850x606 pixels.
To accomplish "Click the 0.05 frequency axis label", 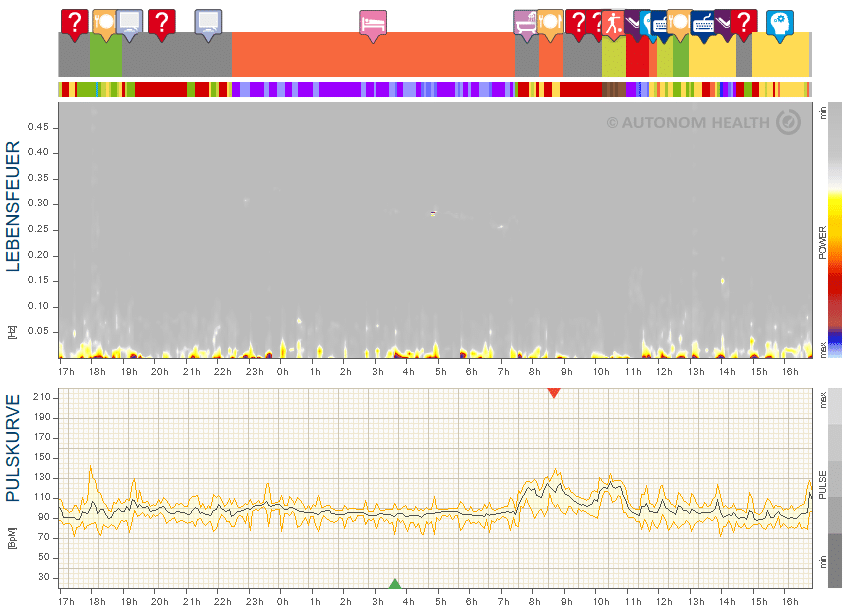I will point(38,331).
